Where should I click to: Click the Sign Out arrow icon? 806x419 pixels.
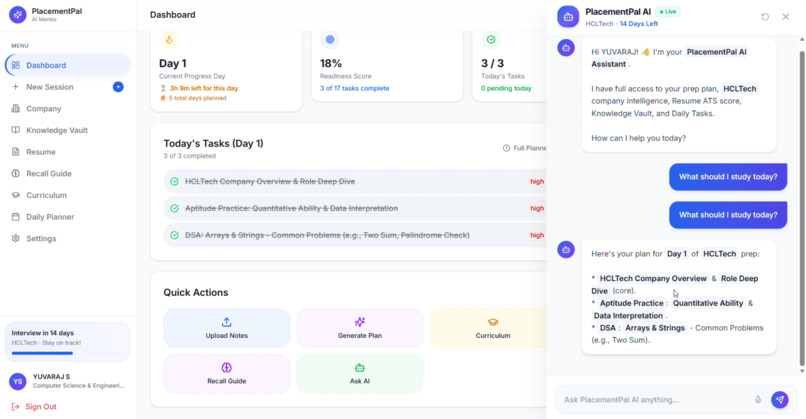click(x=15, y=407)
